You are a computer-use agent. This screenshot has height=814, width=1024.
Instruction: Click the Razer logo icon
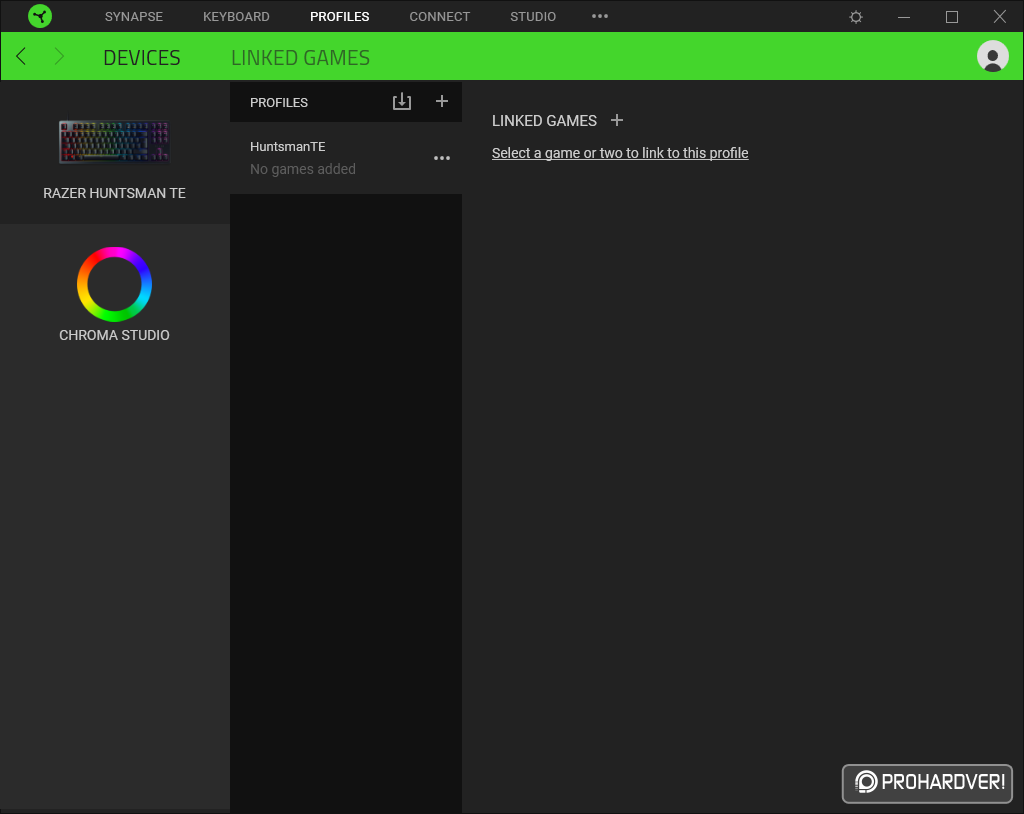(40, 16)
